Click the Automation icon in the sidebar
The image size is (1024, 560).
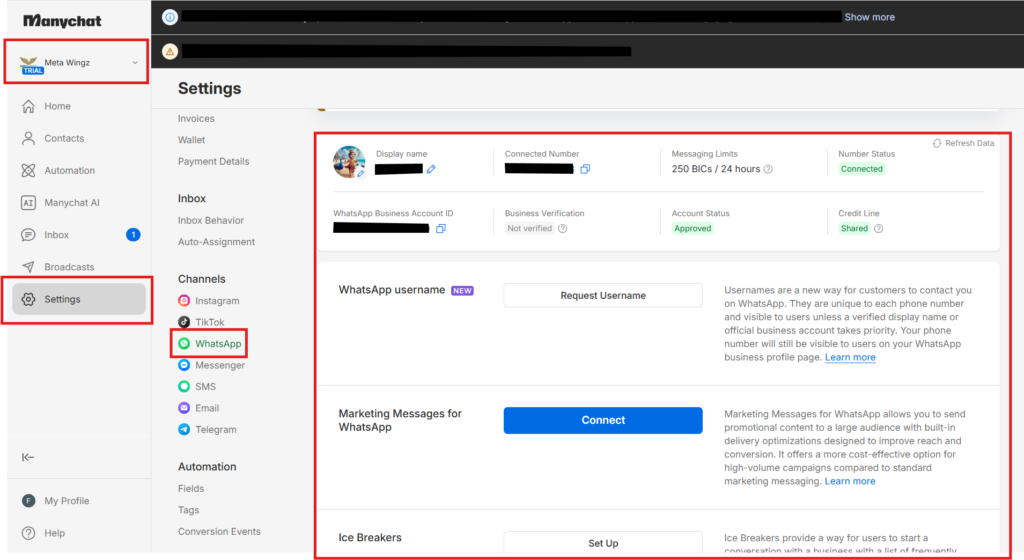point(28,170)
